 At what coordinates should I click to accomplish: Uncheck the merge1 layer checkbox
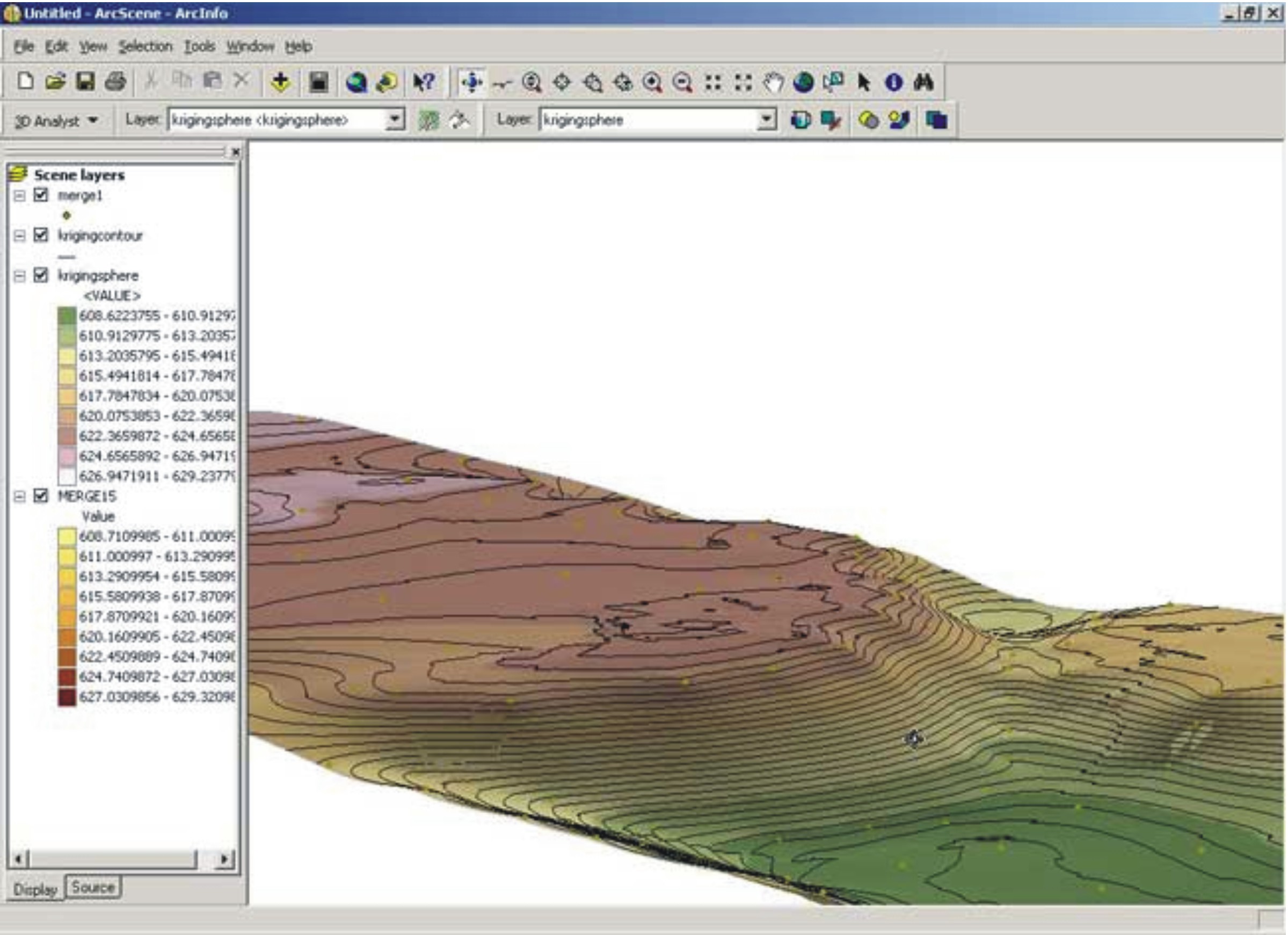(41, 195)
